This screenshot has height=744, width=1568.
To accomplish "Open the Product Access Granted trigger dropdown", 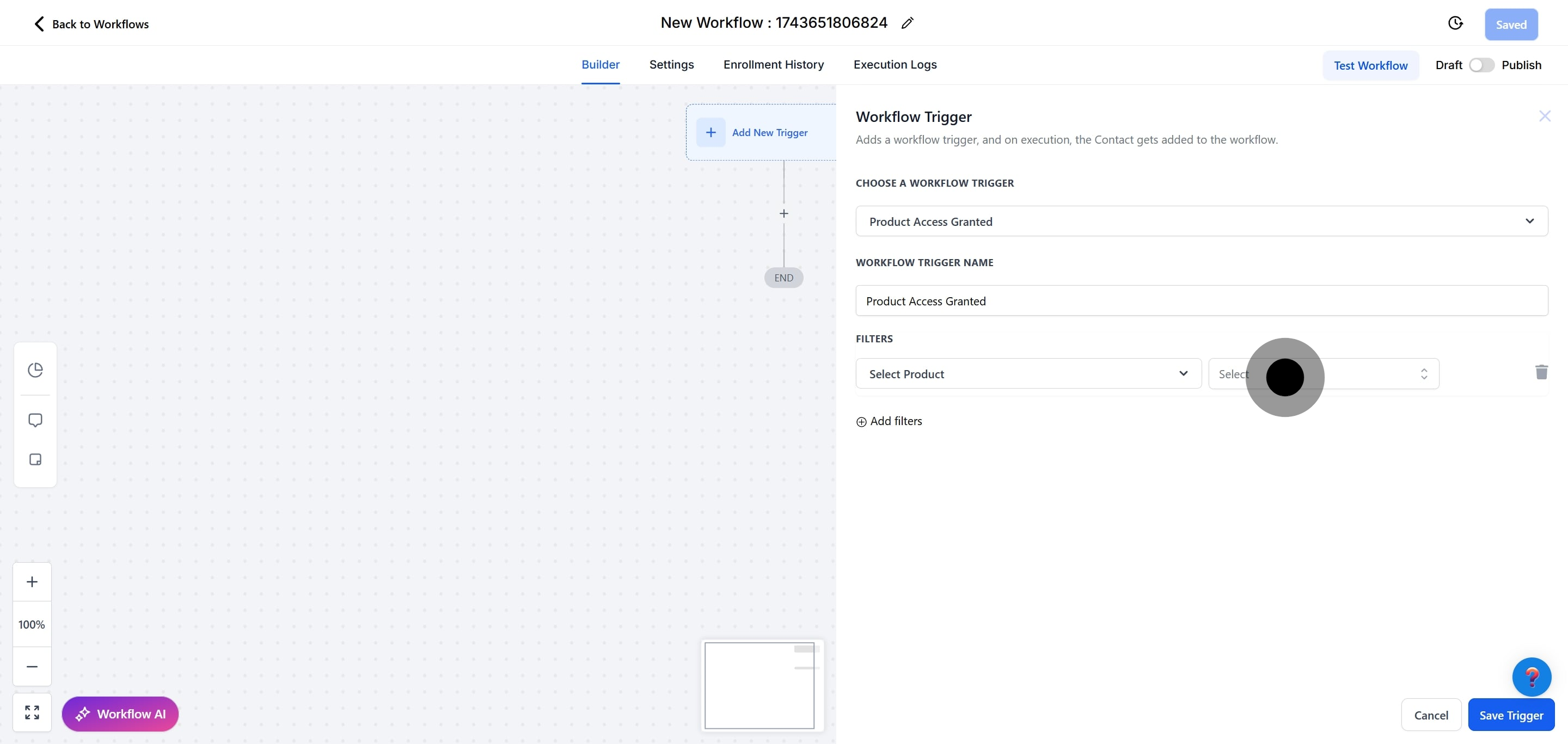I will click(1201, 221).
